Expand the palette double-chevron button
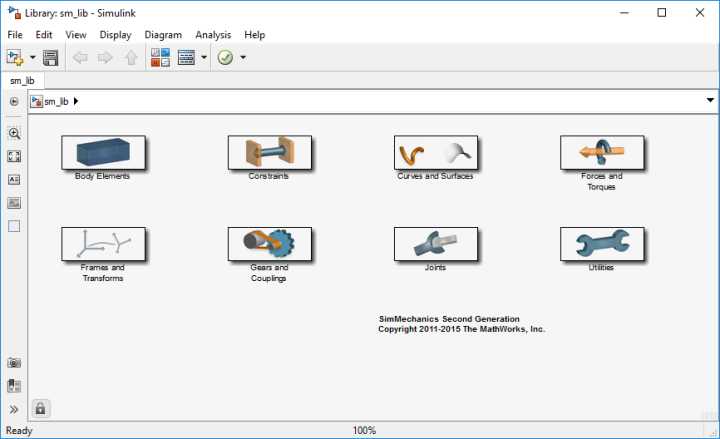Viewport: 720px width, 439px height. pos(14,410)
